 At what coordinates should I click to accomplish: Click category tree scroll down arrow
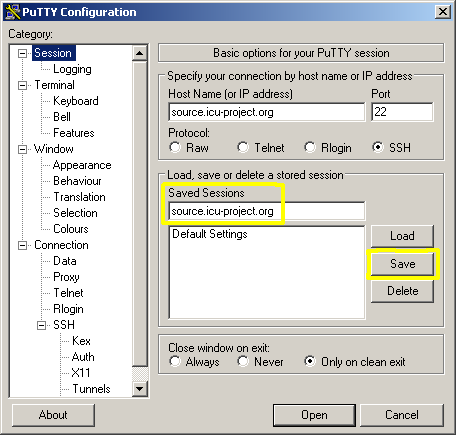(x=140, y=389)
